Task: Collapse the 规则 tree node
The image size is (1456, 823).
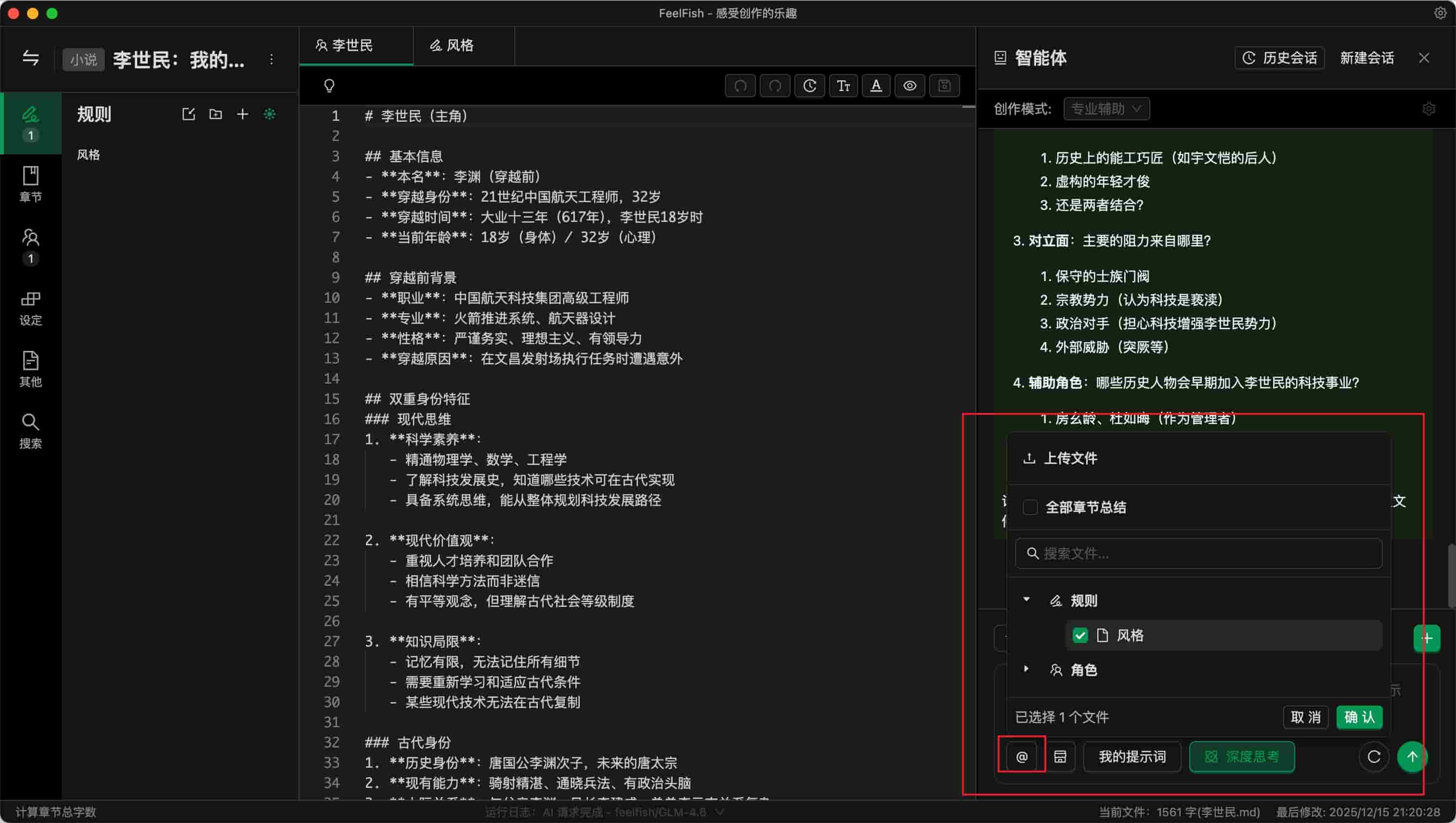Action: click(1026, 600)
